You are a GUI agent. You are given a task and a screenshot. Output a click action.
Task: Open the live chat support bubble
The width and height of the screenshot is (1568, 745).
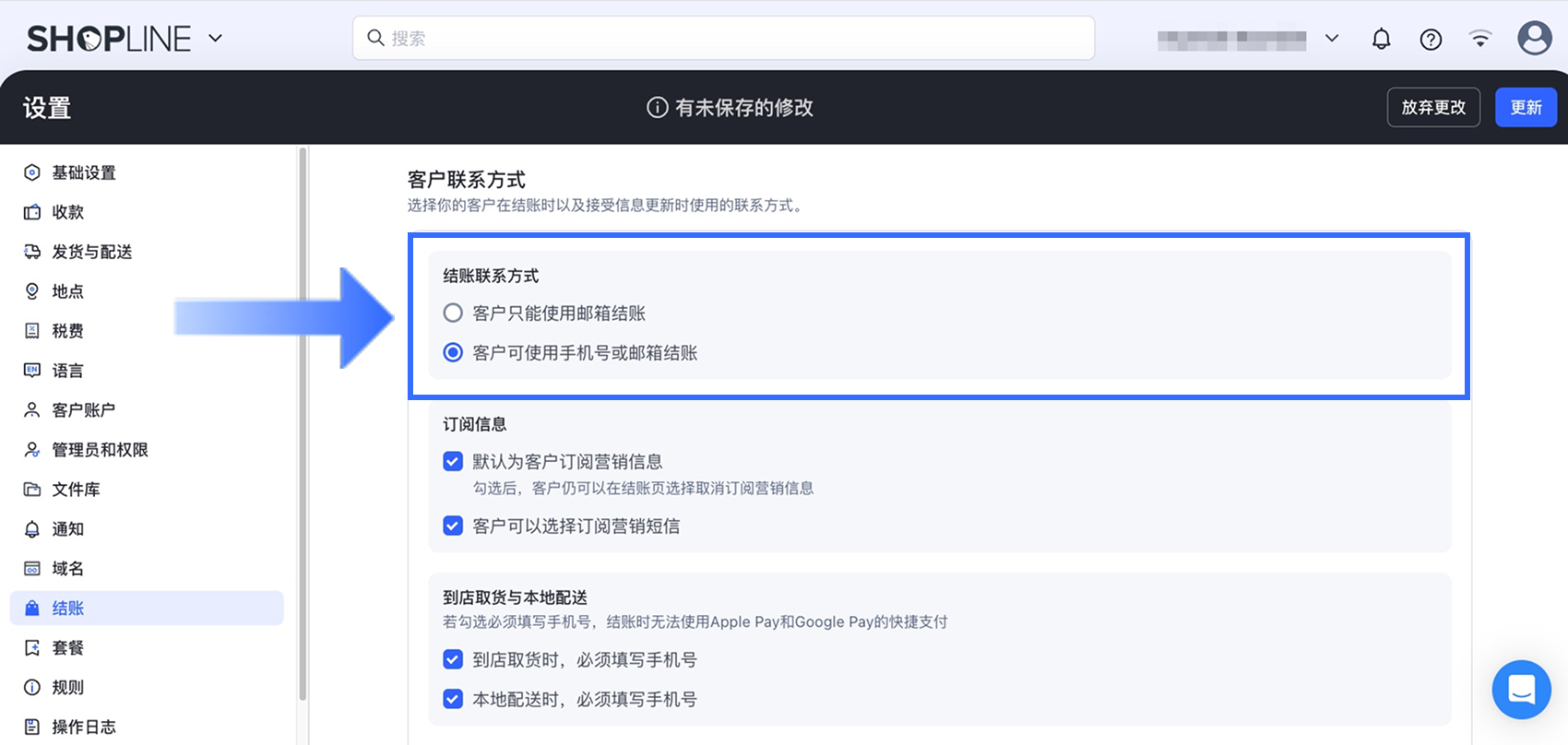(x=1522, y=690)
